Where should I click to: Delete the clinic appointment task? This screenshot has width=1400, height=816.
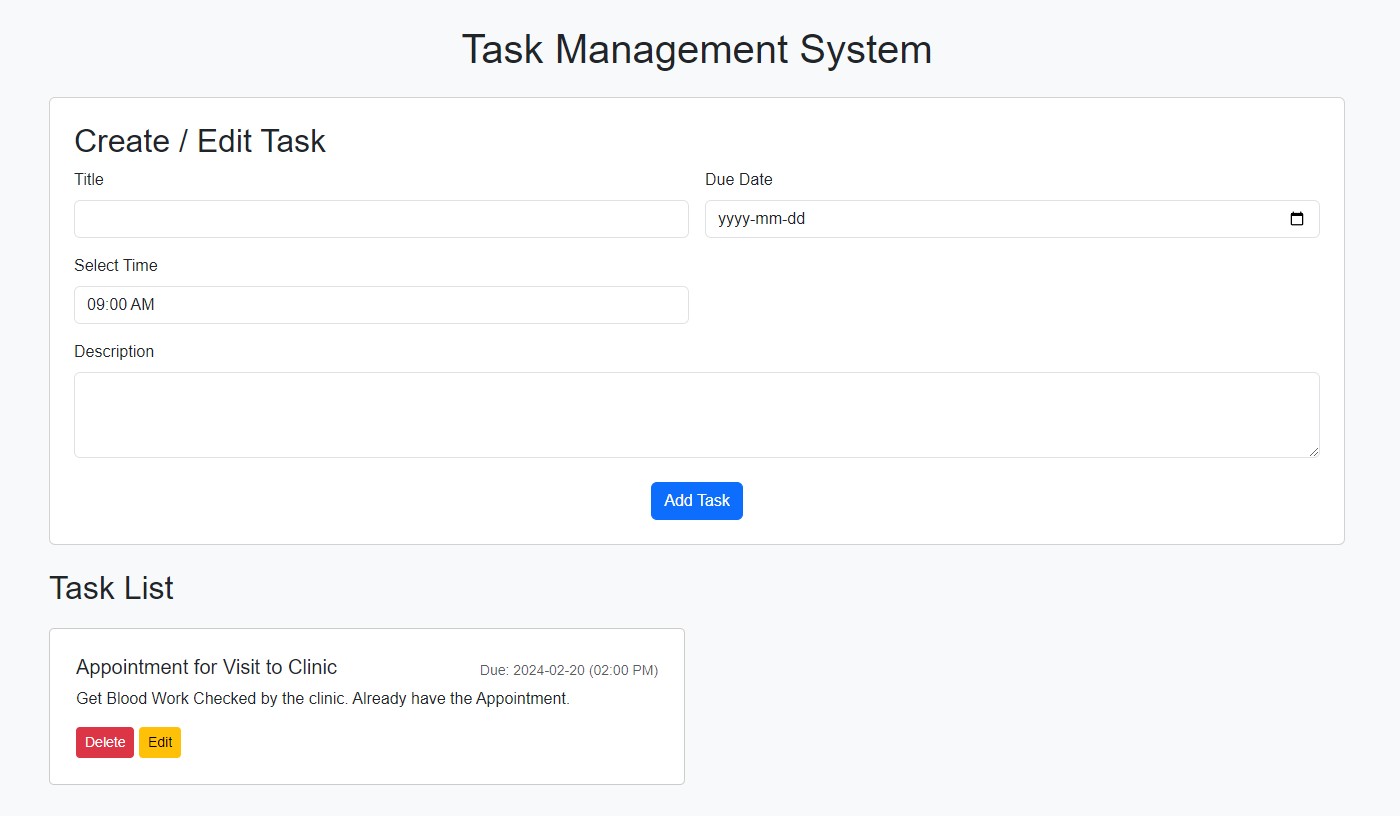(104, 742)
